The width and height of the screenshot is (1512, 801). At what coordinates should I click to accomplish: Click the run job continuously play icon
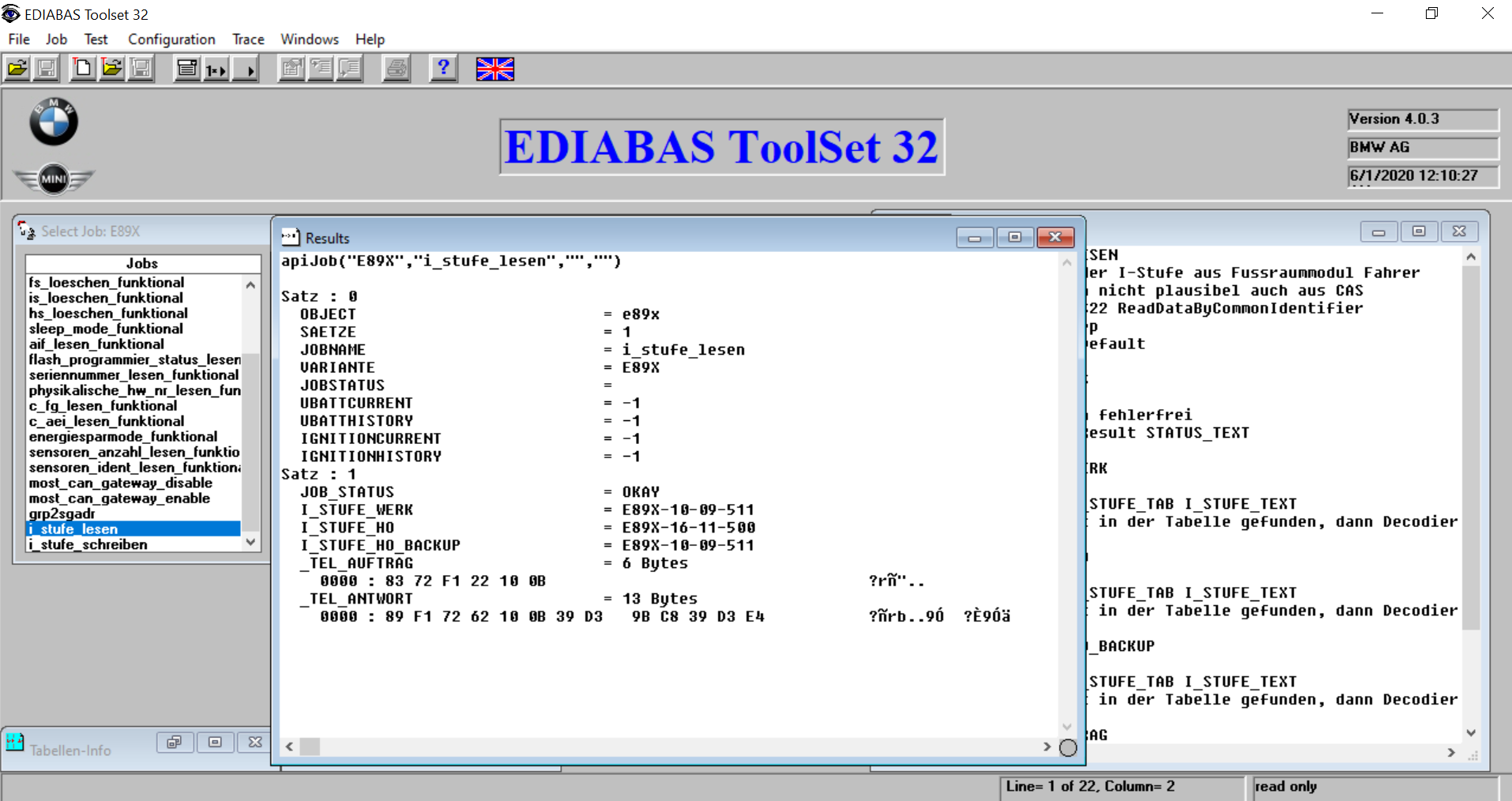[x=246, y=69]
